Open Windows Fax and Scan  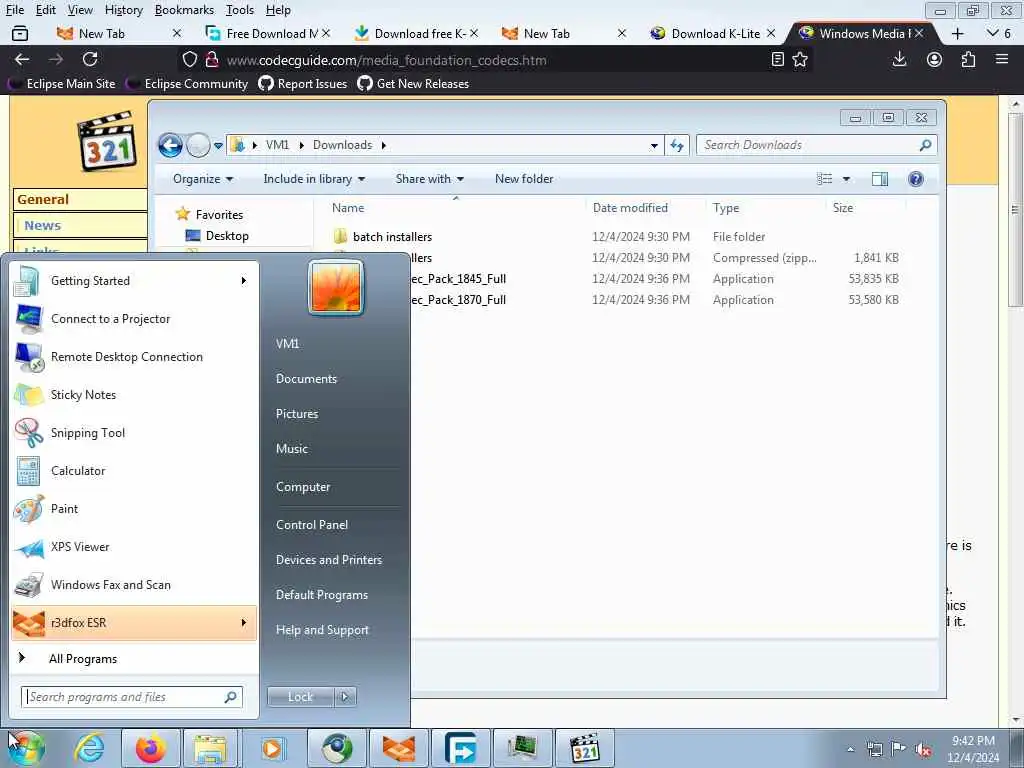(x=134, y=584)
